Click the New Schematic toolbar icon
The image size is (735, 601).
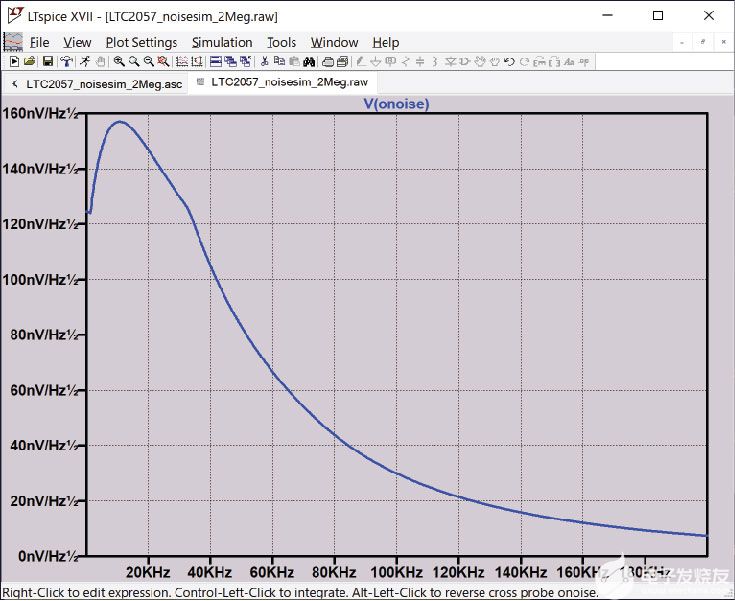pos(15,61)
